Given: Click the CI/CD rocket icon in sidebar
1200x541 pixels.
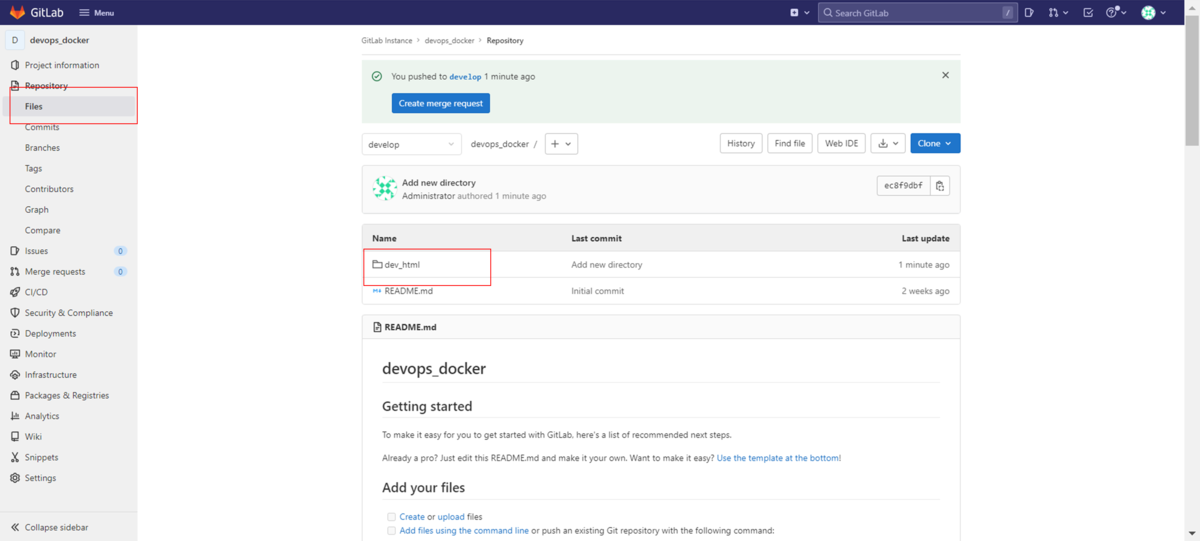Looking at the screenshot, I should pyautogui.click(x=15, y=292).
